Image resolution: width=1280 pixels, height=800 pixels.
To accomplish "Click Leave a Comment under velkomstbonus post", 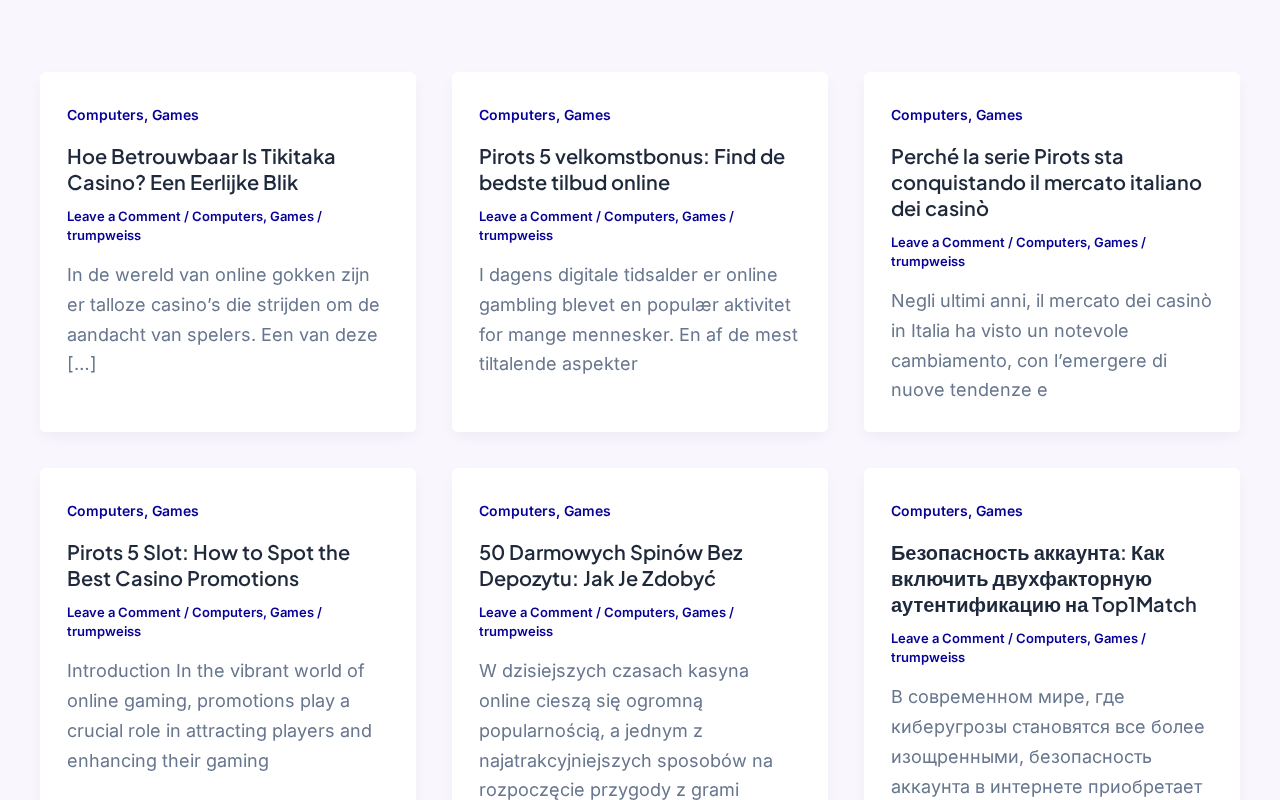I will pos(536,216).
